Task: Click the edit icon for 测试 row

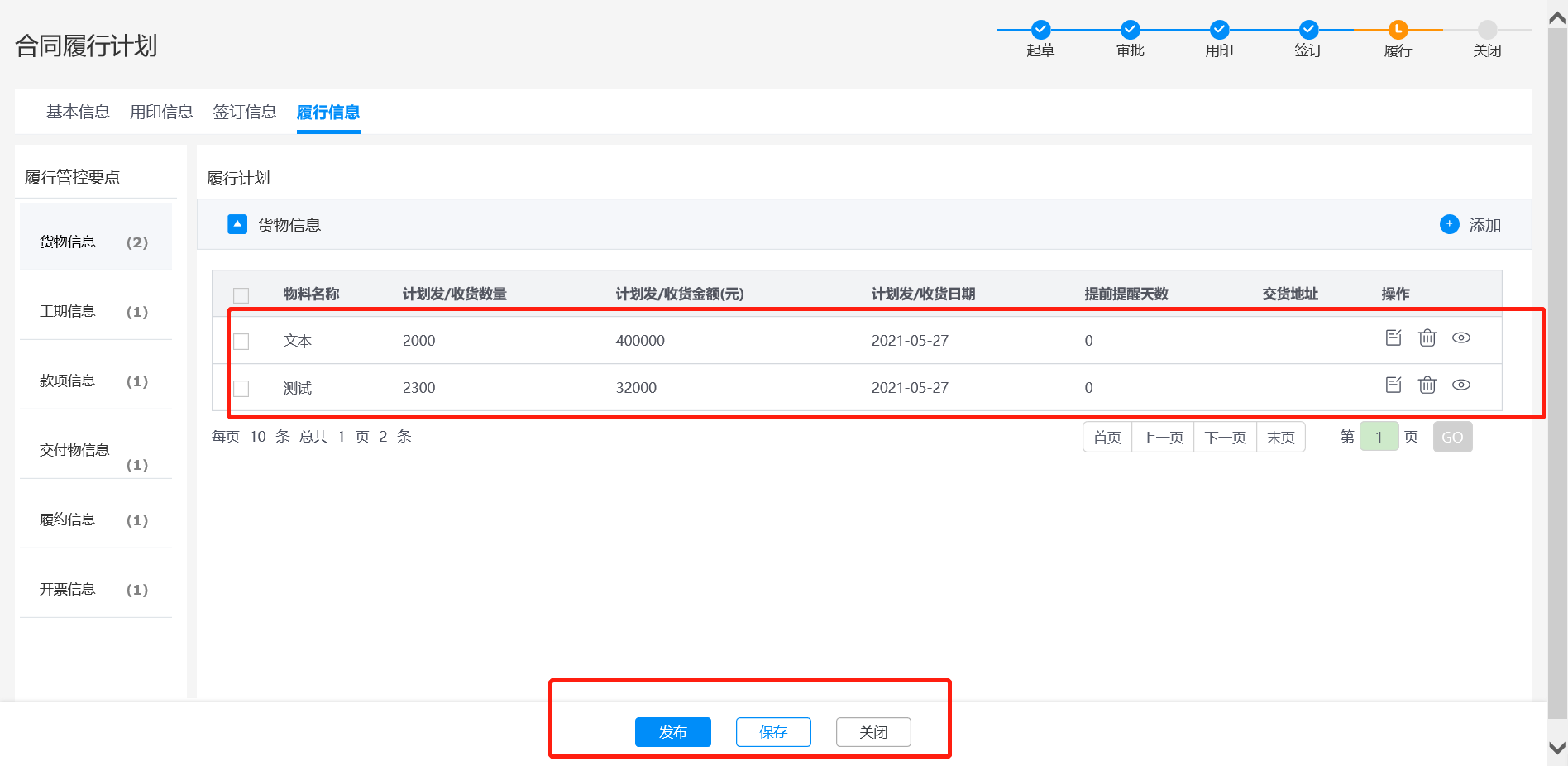Action: click(1394, 385)
